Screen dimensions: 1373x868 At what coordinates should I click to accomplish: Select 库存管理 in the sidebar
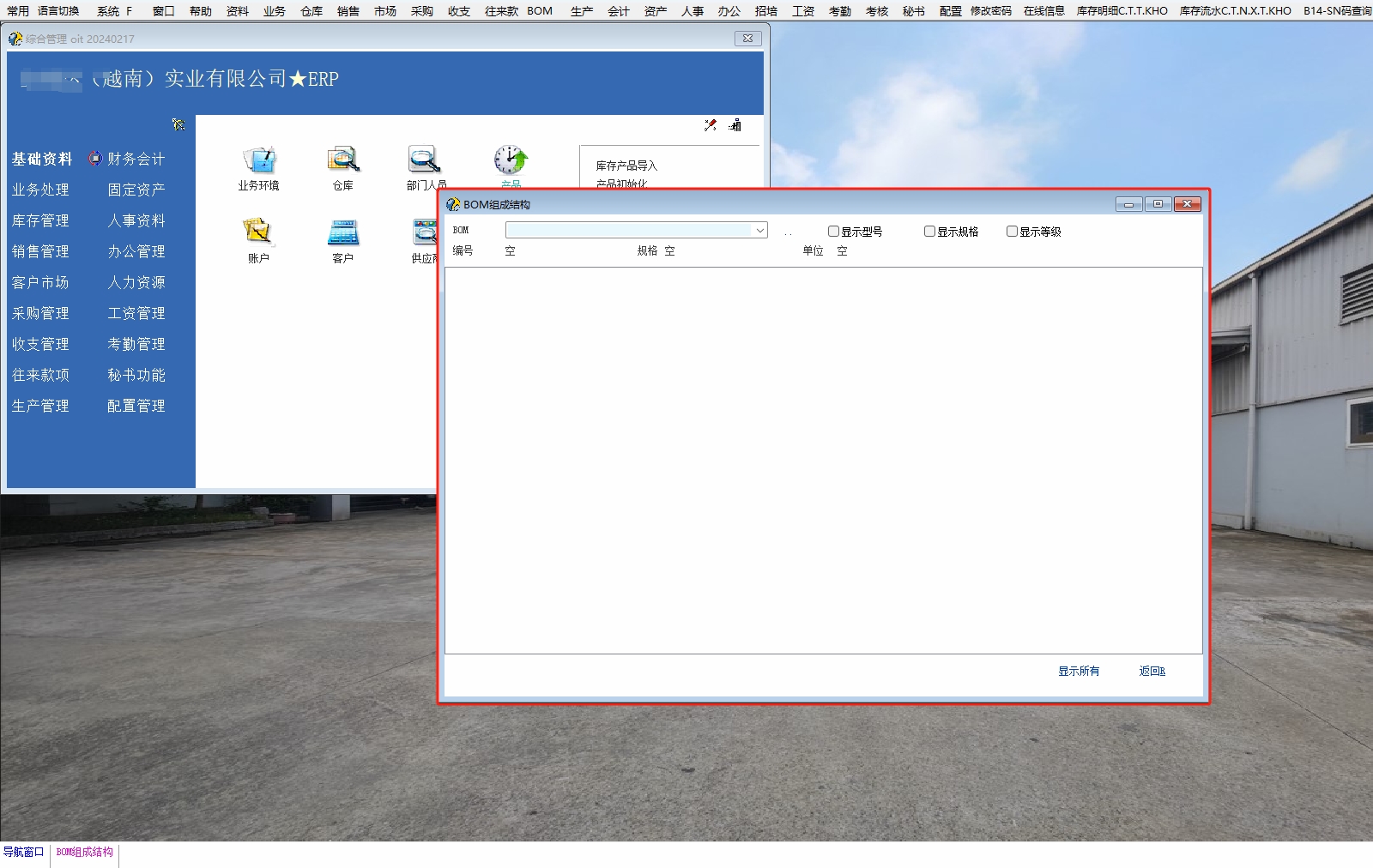pyautogui.click(x=40, y=221)
